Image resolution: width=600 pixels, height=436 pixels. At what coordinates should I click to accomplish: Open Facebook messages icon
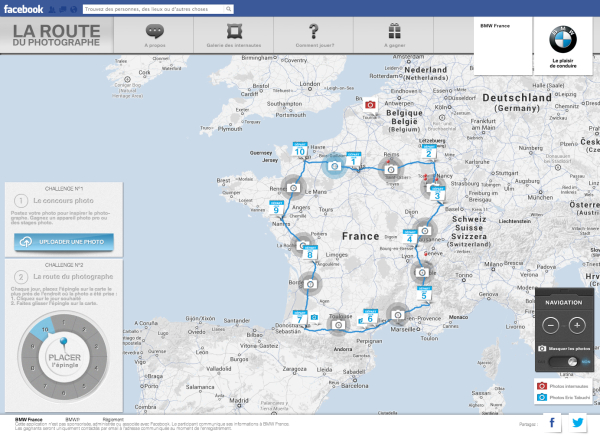[62, 9]
